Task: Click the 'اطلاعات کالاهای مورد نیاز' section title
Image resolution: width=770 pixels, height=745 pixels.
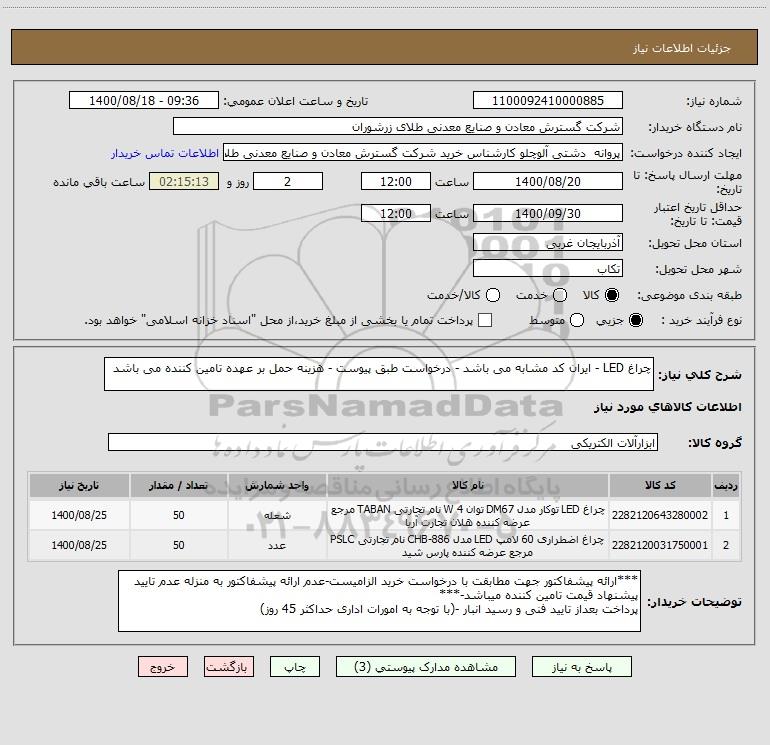Action: click(668, 407)
